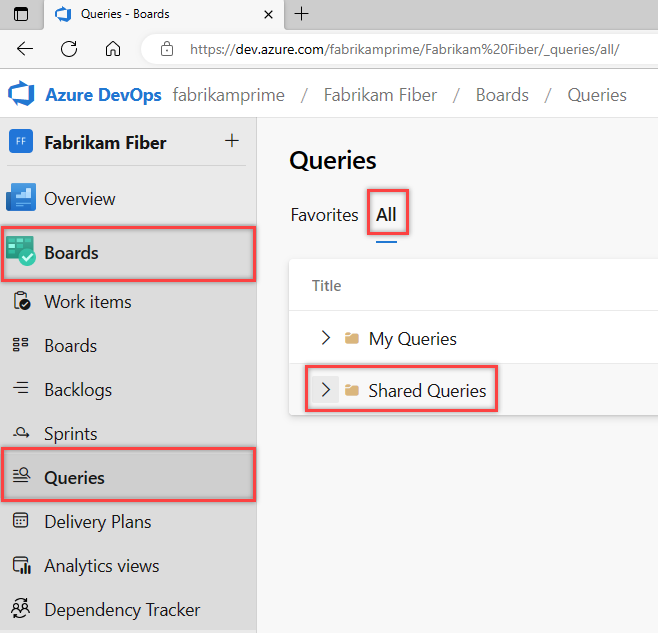Click the Queries search-list icon
Viewport: 658px width, 633px height.
coord(21,475)
